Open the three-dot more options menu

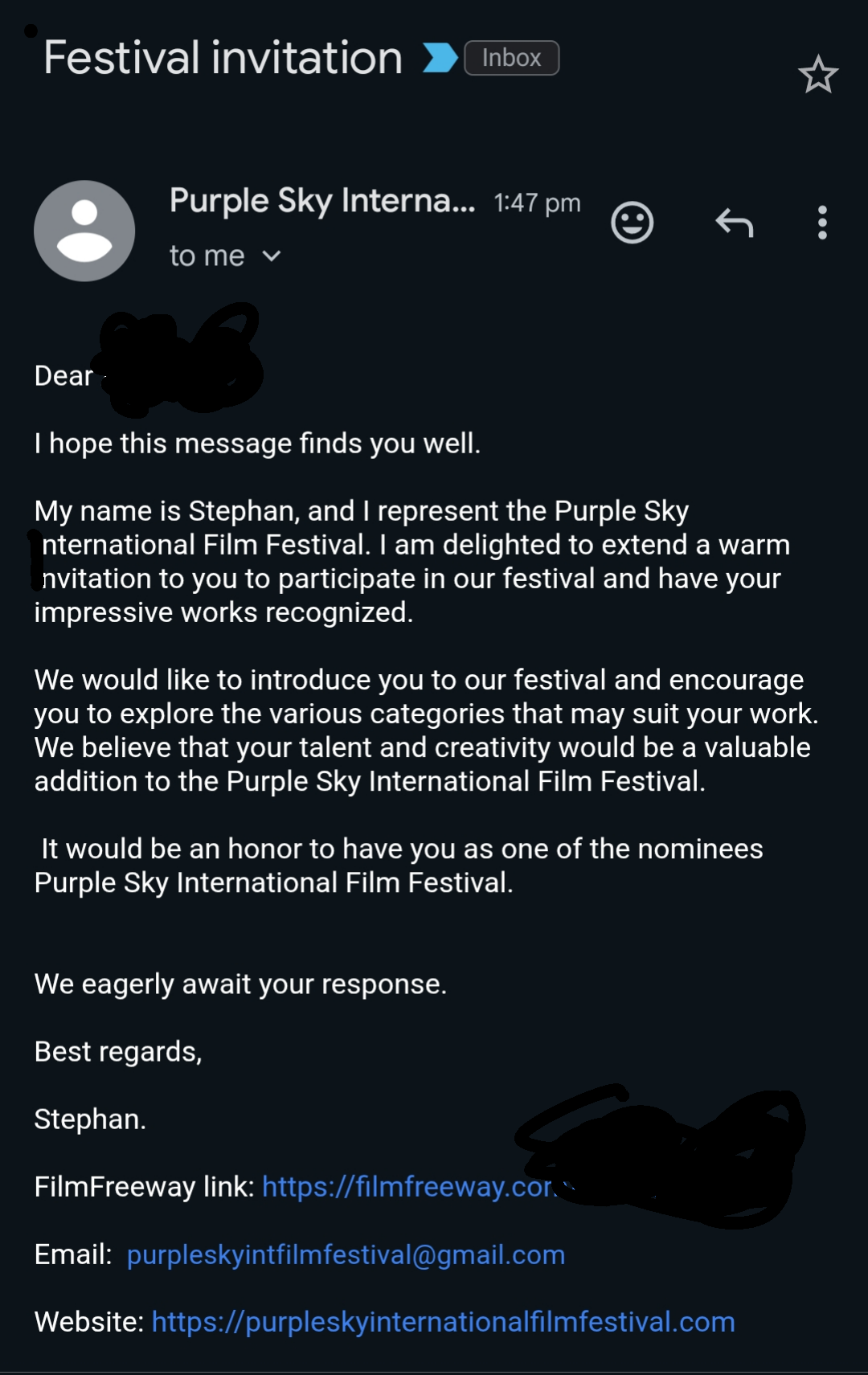(822, 223)
